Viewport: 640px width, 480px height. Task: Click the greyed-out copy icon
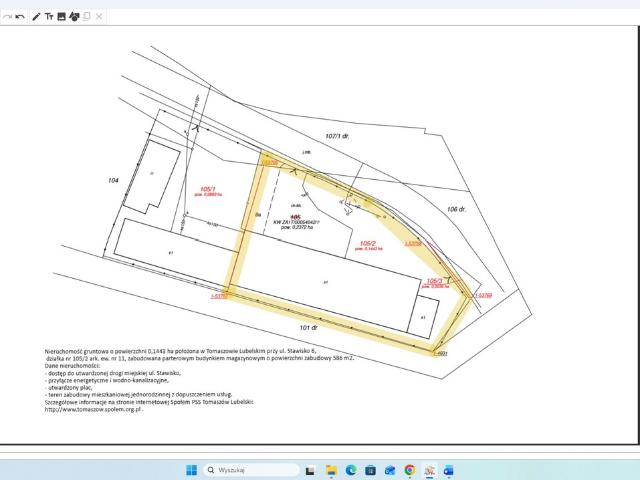87,17
